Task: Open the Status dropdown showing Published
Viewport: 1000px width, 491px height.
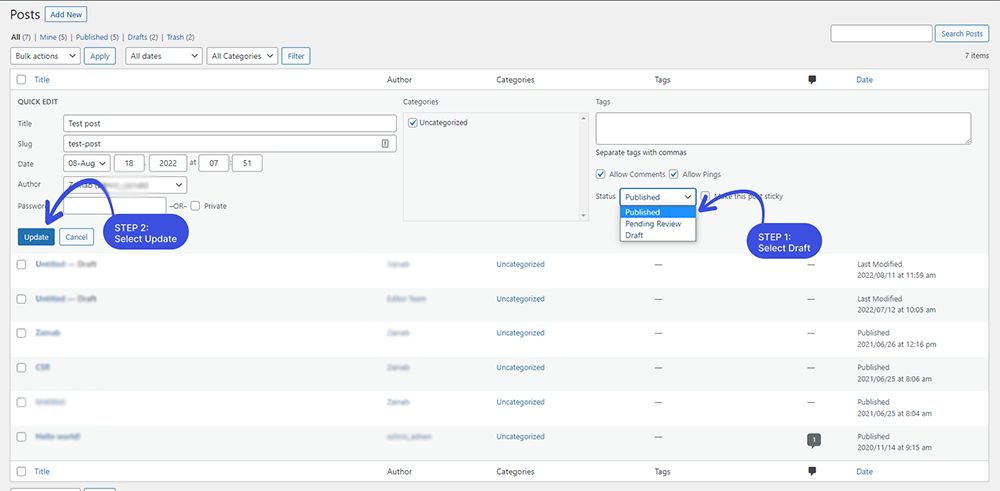Action: click(x=658, y=197)
